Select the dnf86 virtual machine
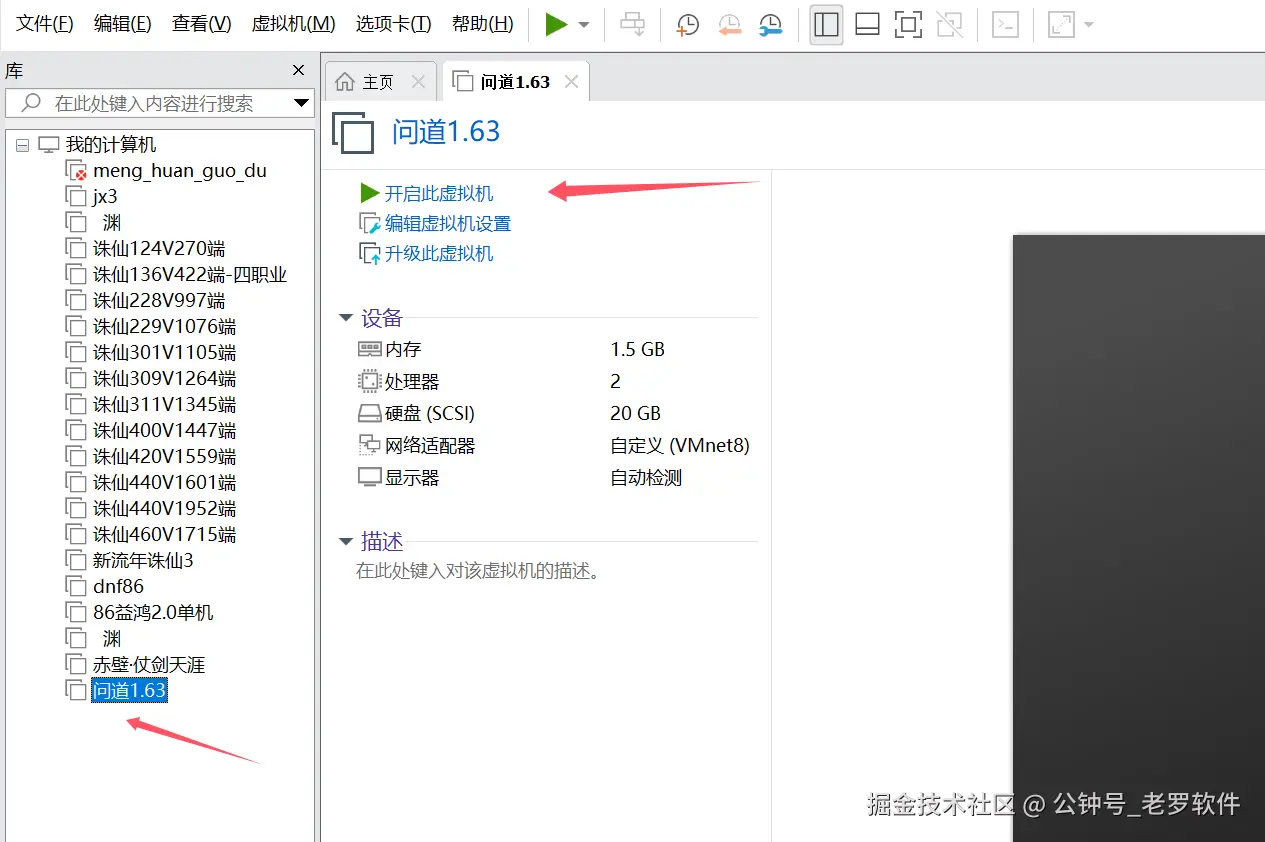This screenshot has height=842, width=1265. (x=118, y=587)
